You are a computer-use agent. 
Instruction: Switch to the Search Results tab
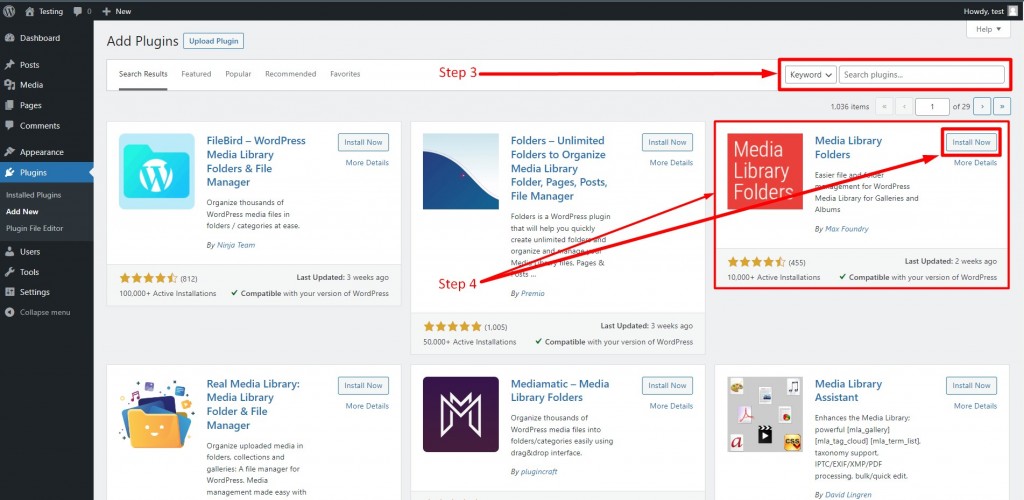[143, 74]
